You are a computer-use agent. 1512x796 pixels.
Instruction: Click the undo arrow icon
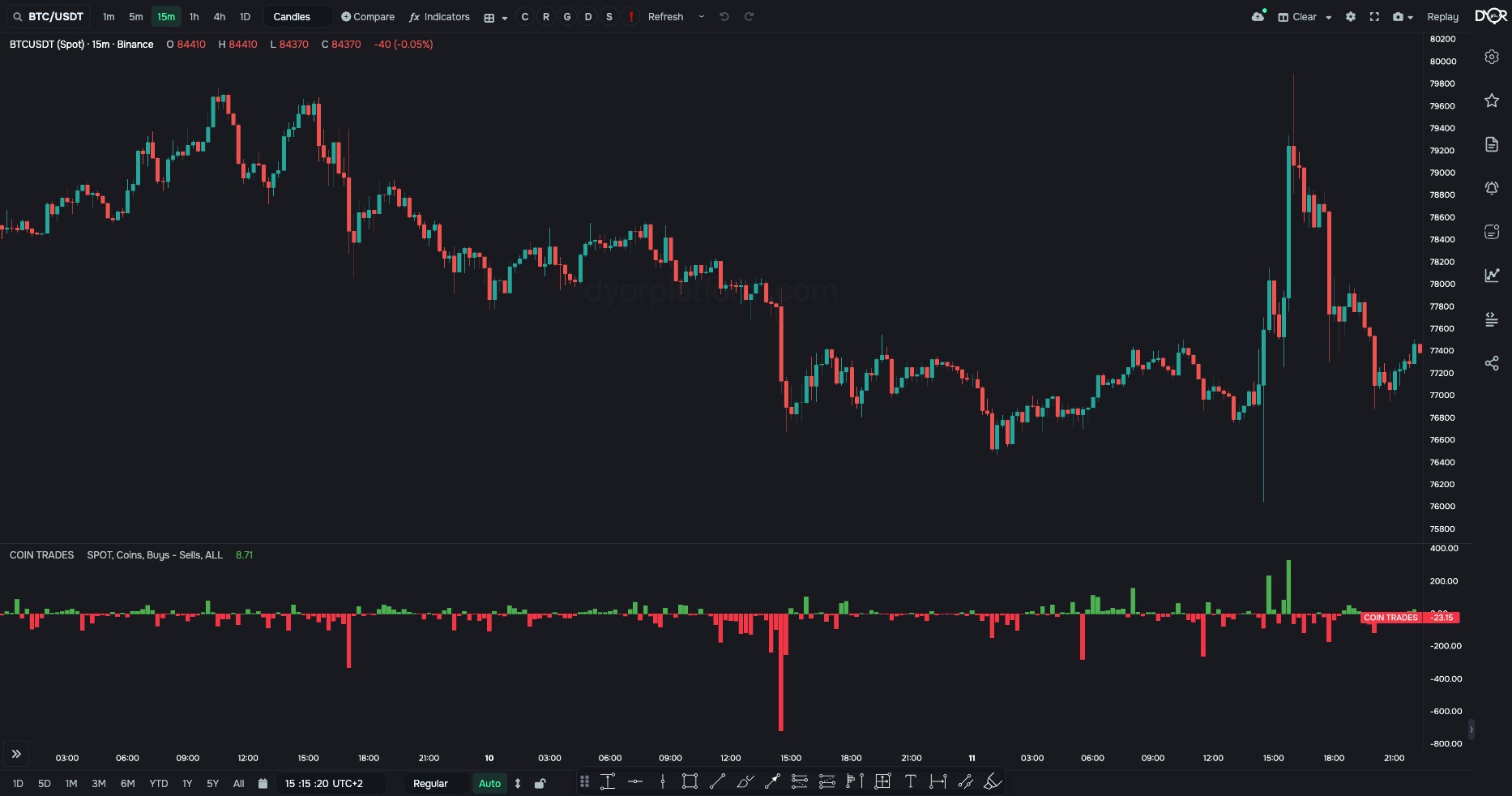pos(724,16)
